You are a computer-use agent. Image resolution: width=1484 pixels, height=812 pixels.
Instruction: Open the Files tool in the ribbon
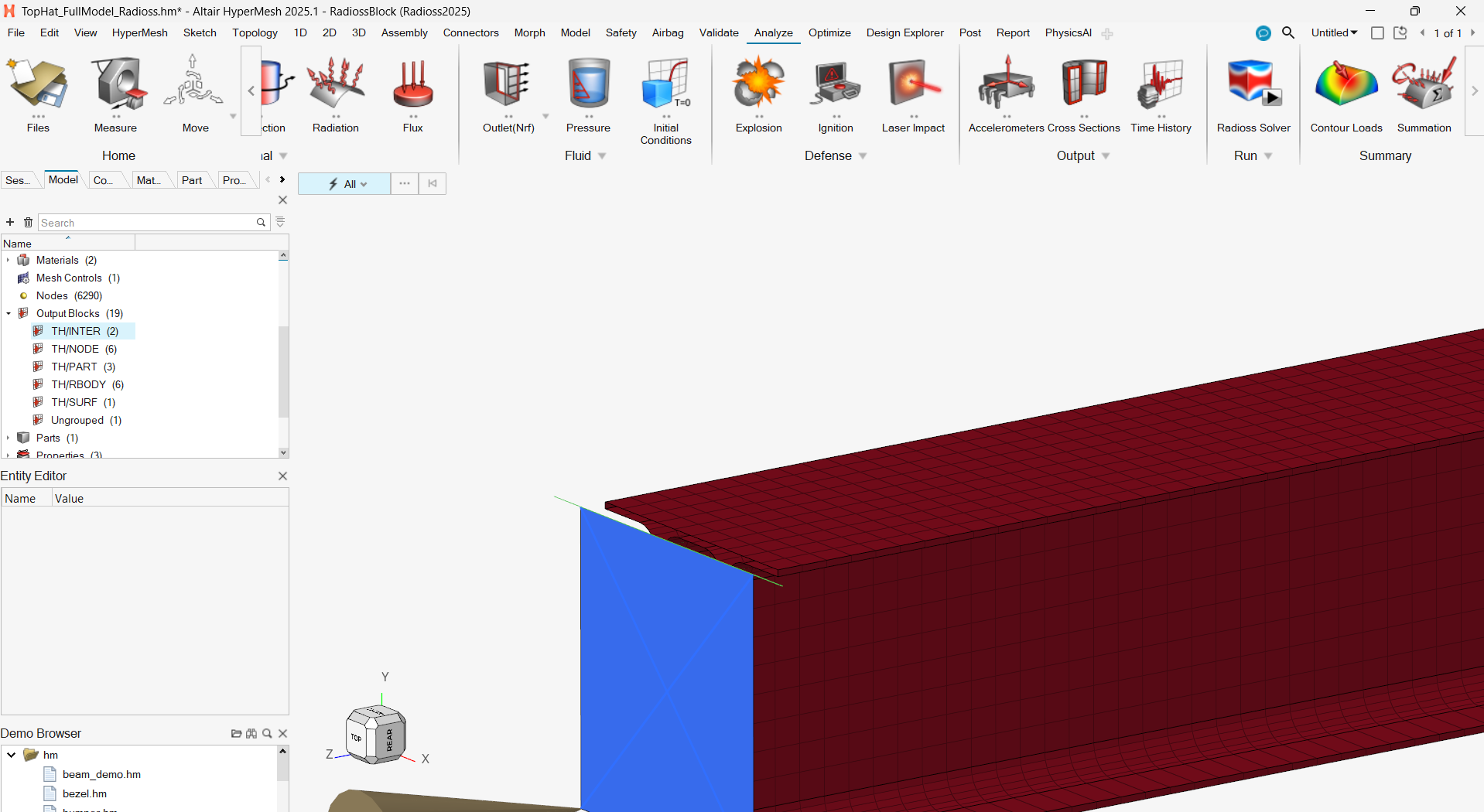pyautogui.click(x=38, y=94)
